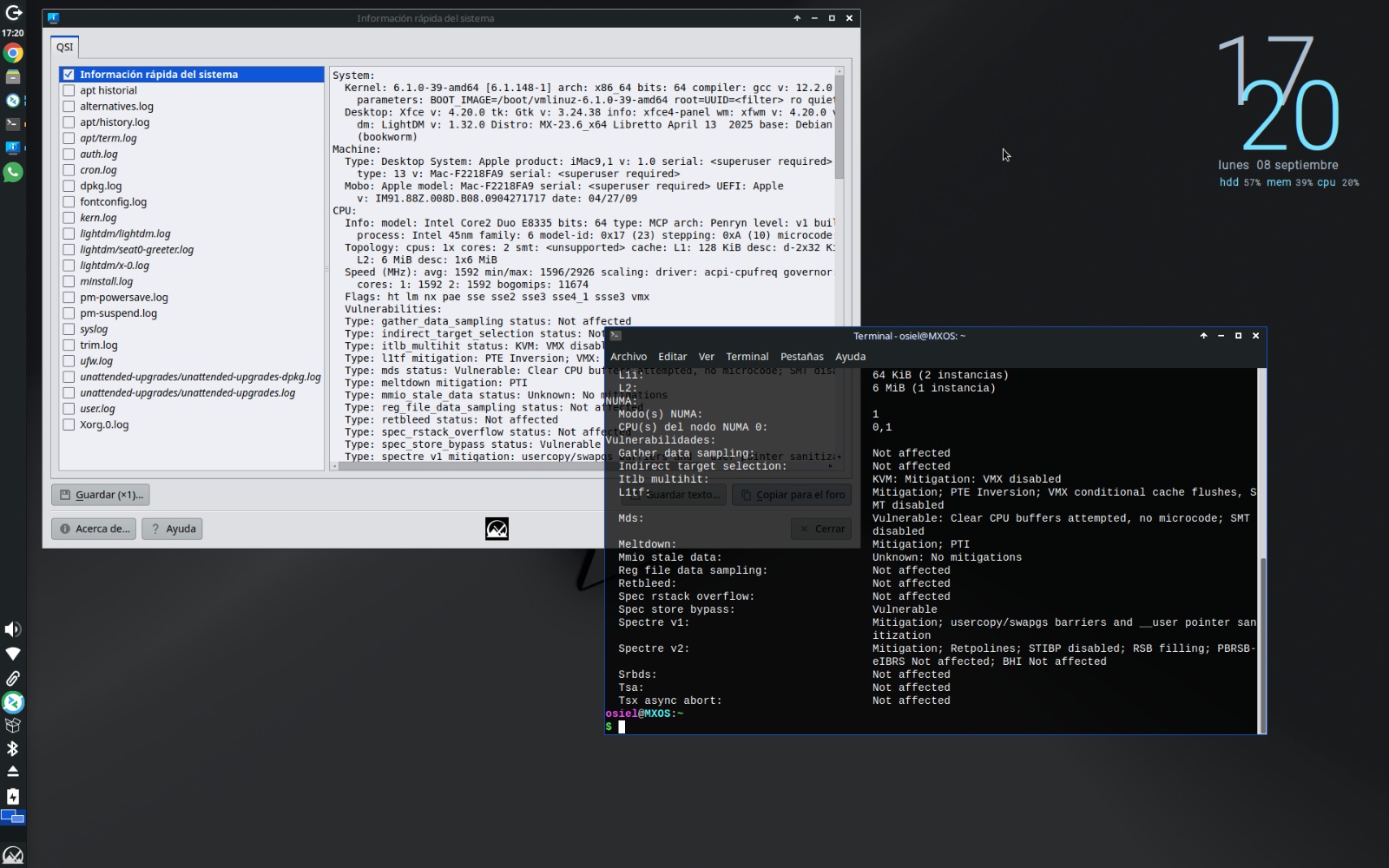Click the Terminal vertical scrollbar
This screenshot has width=1389, height=868.
(x=1262, y=644)
